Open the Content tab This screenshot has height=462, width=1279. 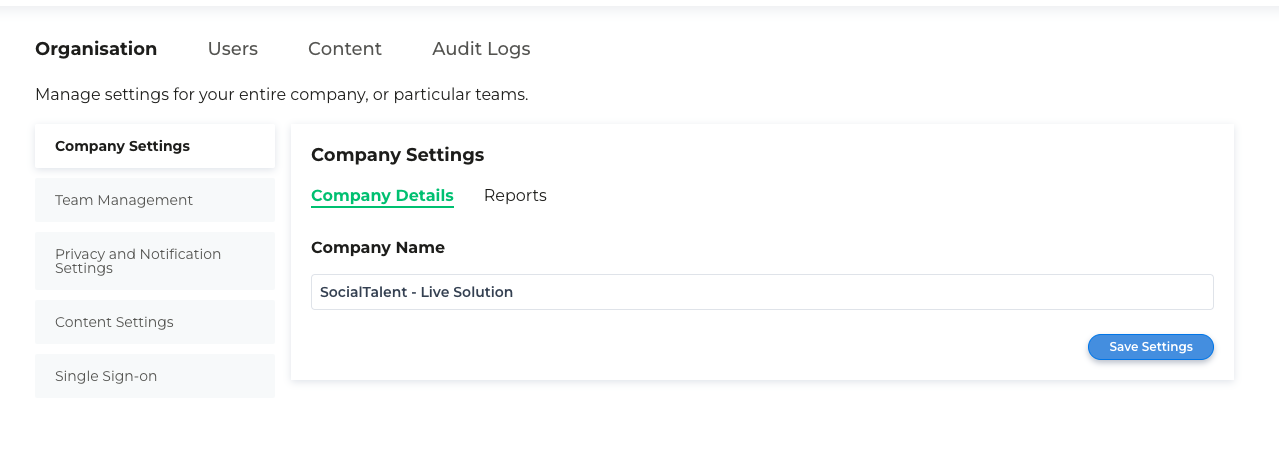click(345, 49)
